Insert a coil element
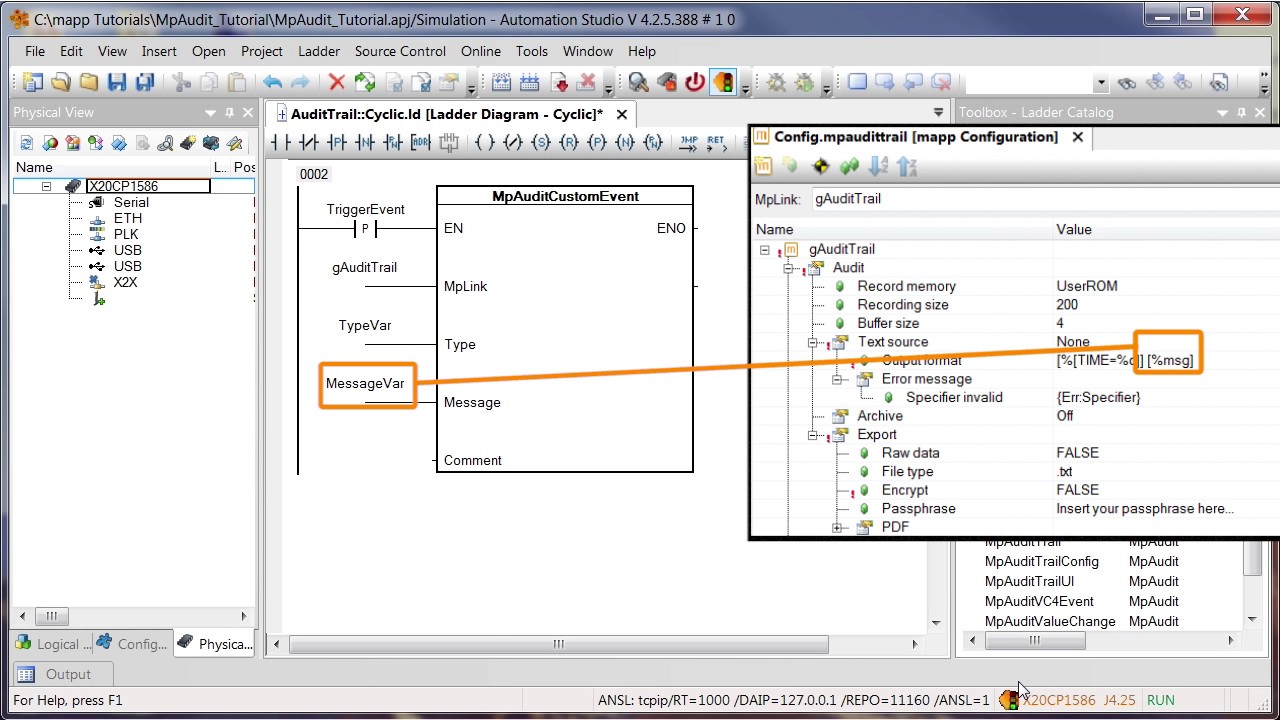The height and width of the screenshot is (720, 1280). 485,143
